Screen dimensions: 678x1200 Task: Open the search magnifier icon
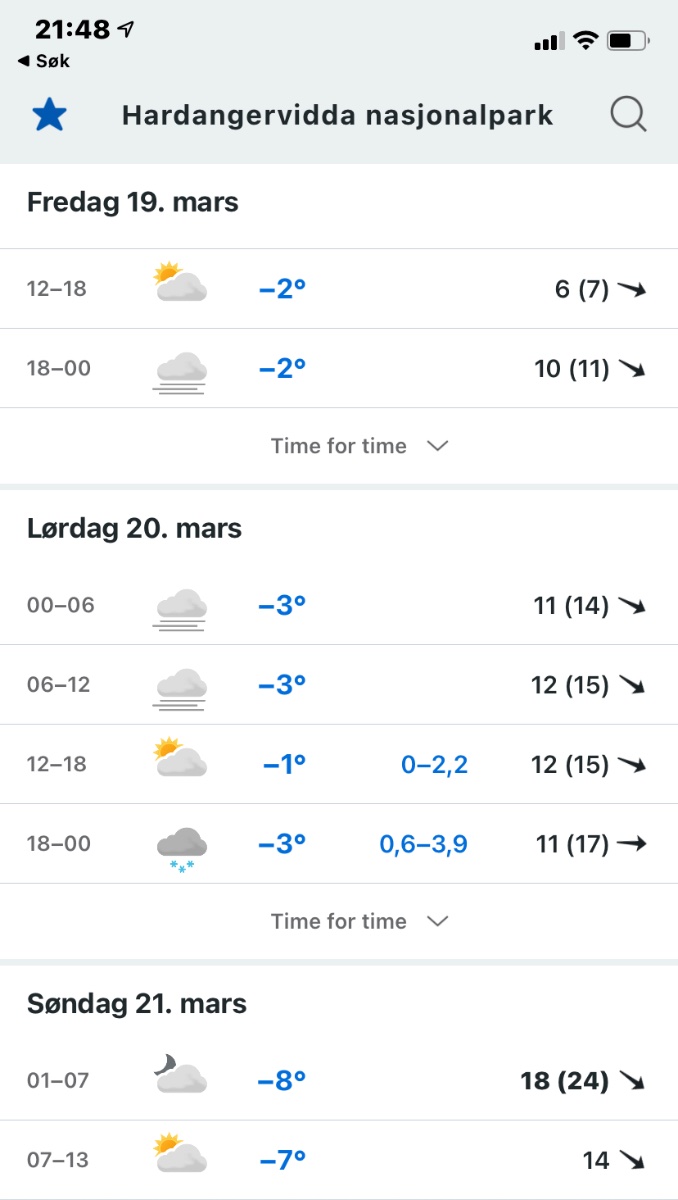(x=628, y=115)
